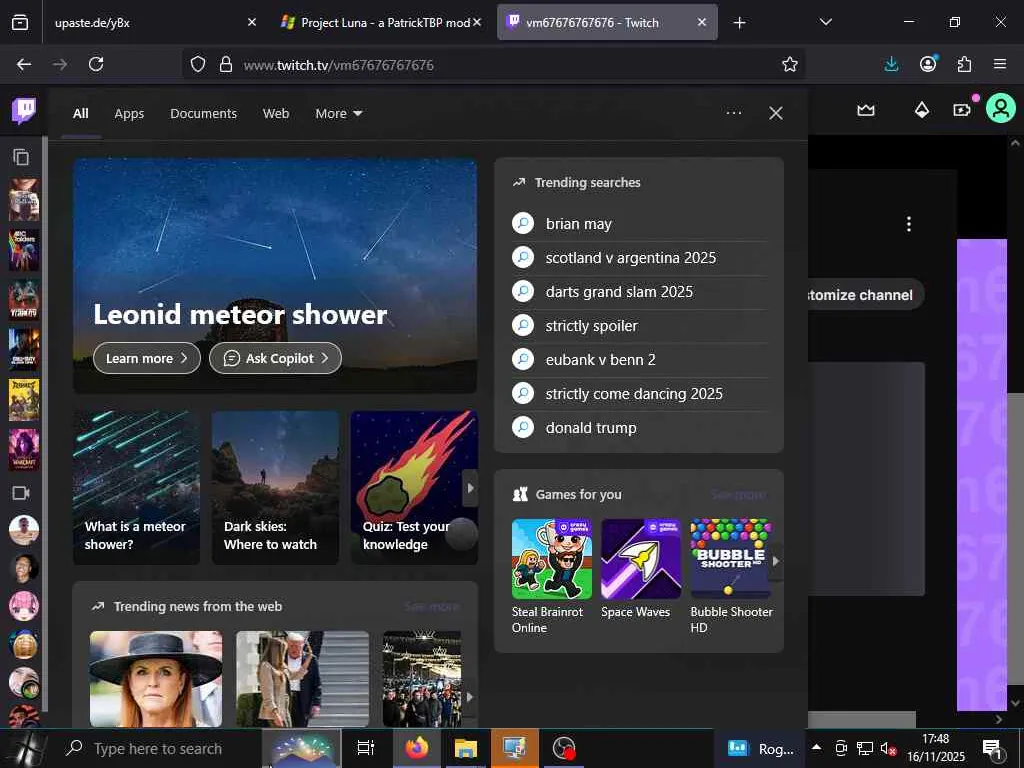Open news photo of woman in black hat
Image resolution: width=1024 pixels, height=768 pixels.
click(155, 679)
